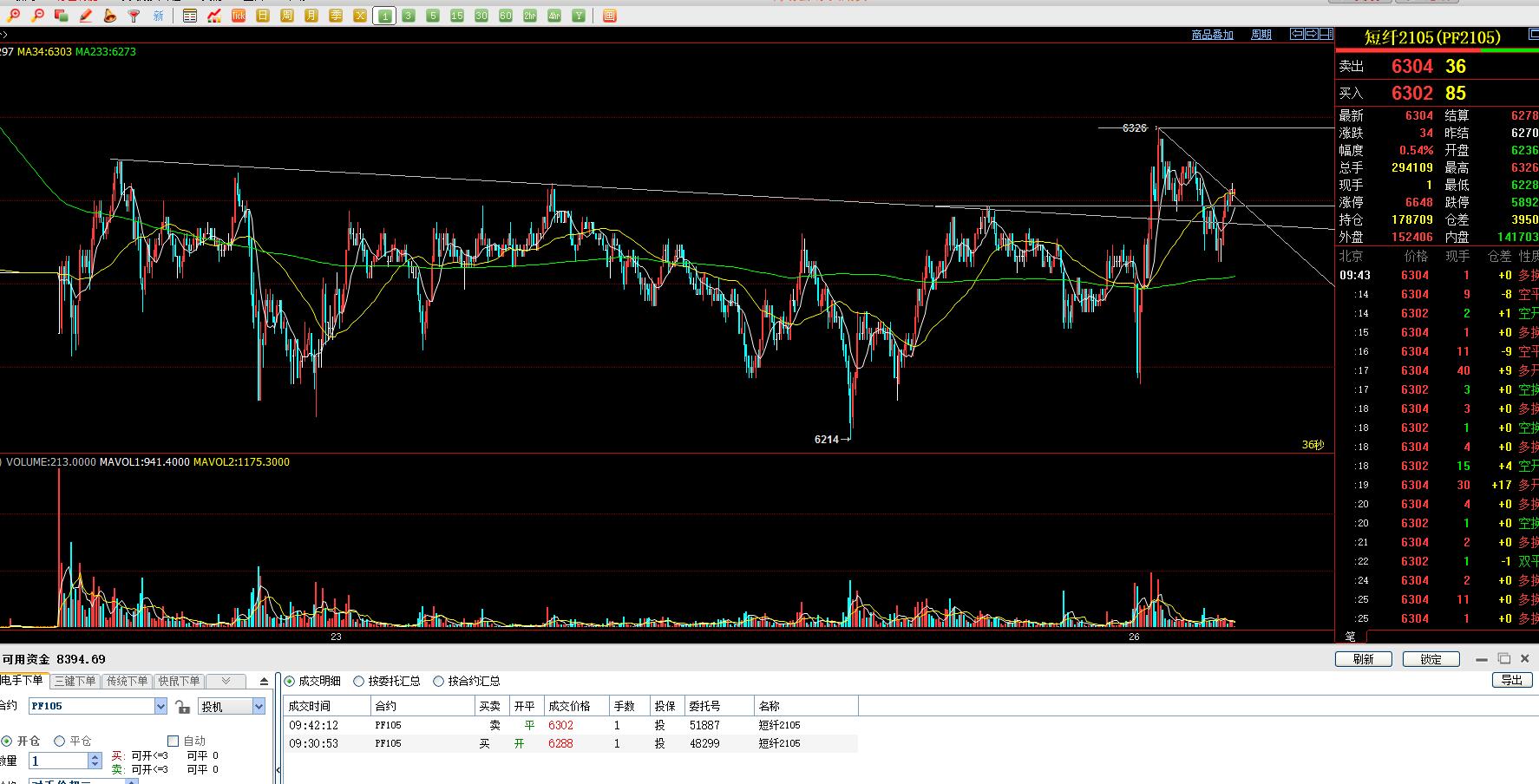The width and height of the screenshot is (1539, 784).
Task: Click the 锁定 button
Action: (x=1431, y=659)
